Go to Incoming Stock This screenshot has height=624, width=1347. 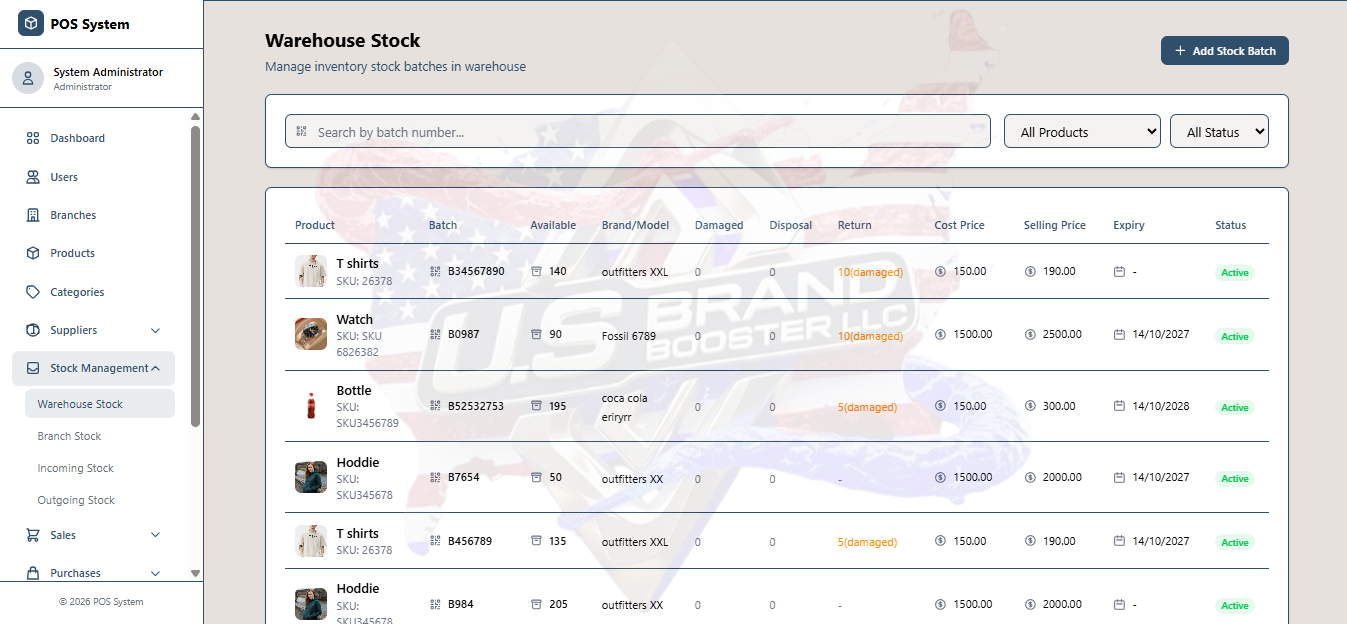75,468
